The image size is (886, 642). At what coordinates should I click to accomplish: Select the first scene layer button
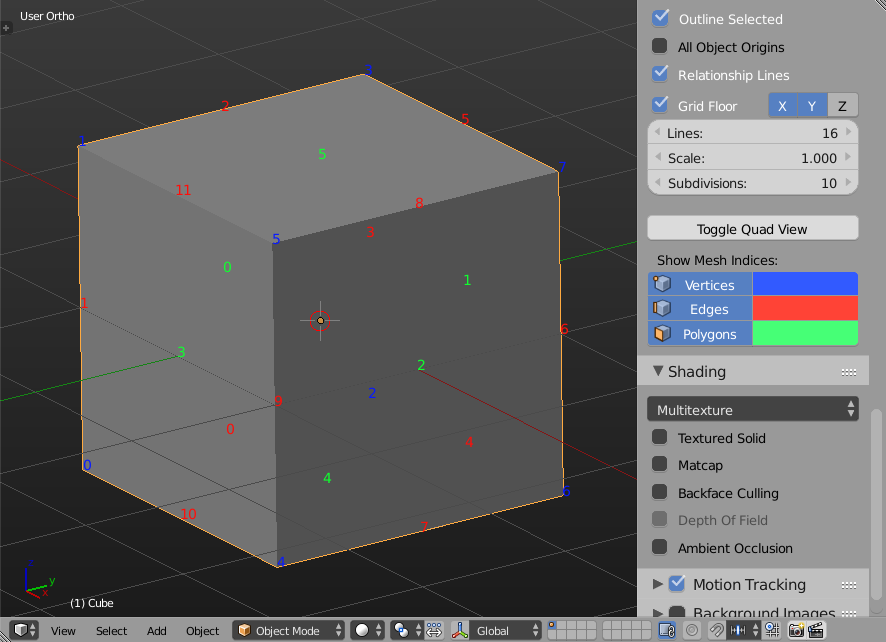(x=552, y=625)
